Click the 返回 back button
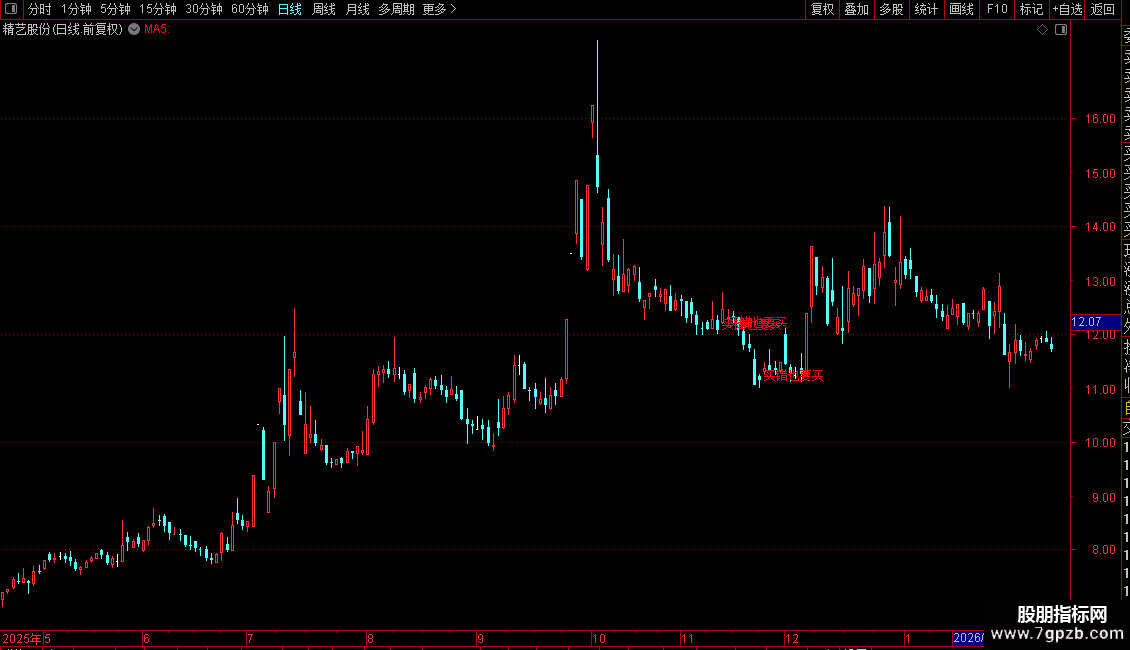1130x650 pixels. 1103,9
